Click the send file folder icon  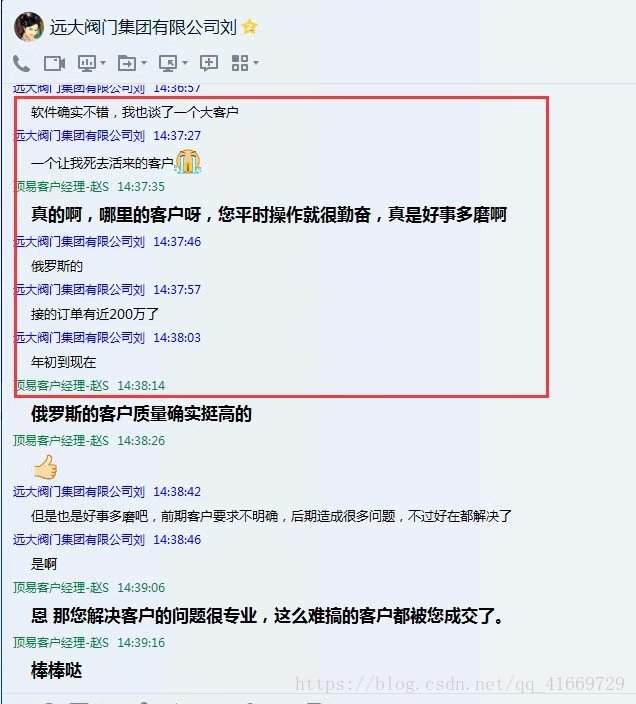(127, 63)
